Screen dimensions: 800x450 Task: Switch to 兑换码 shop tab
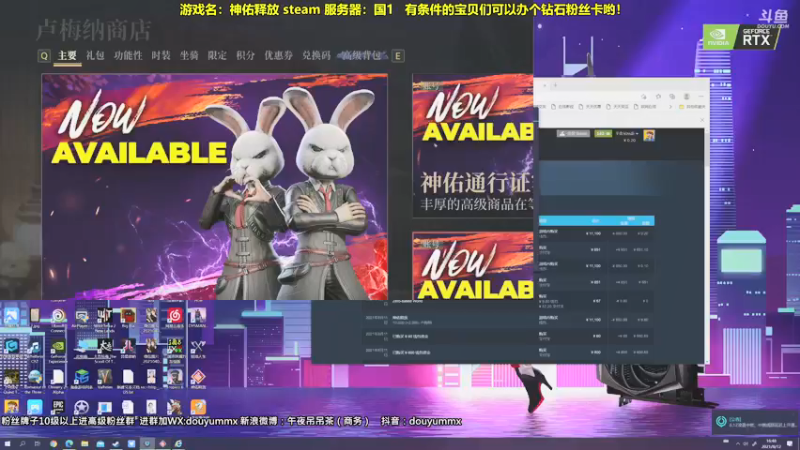[316, 56]
